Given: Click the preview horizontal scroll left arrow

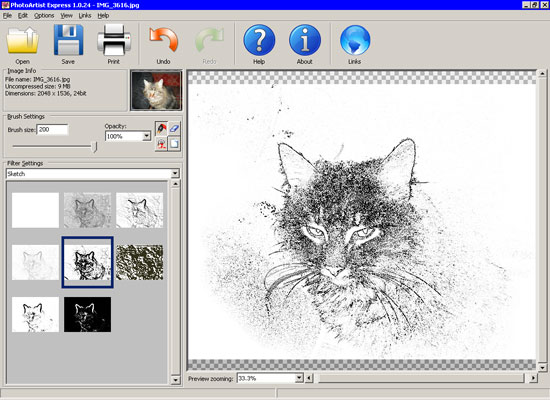Looking at the screenshot, I should [x=309, y=378].
